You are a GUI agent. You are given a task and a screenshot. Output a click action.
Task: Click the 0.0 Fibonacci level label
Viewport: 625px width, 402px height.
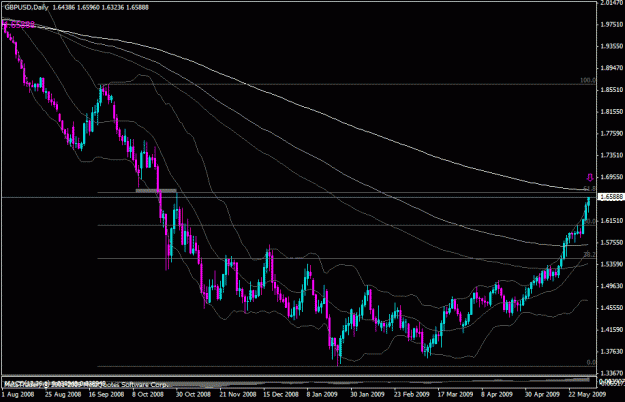[592, 362]
